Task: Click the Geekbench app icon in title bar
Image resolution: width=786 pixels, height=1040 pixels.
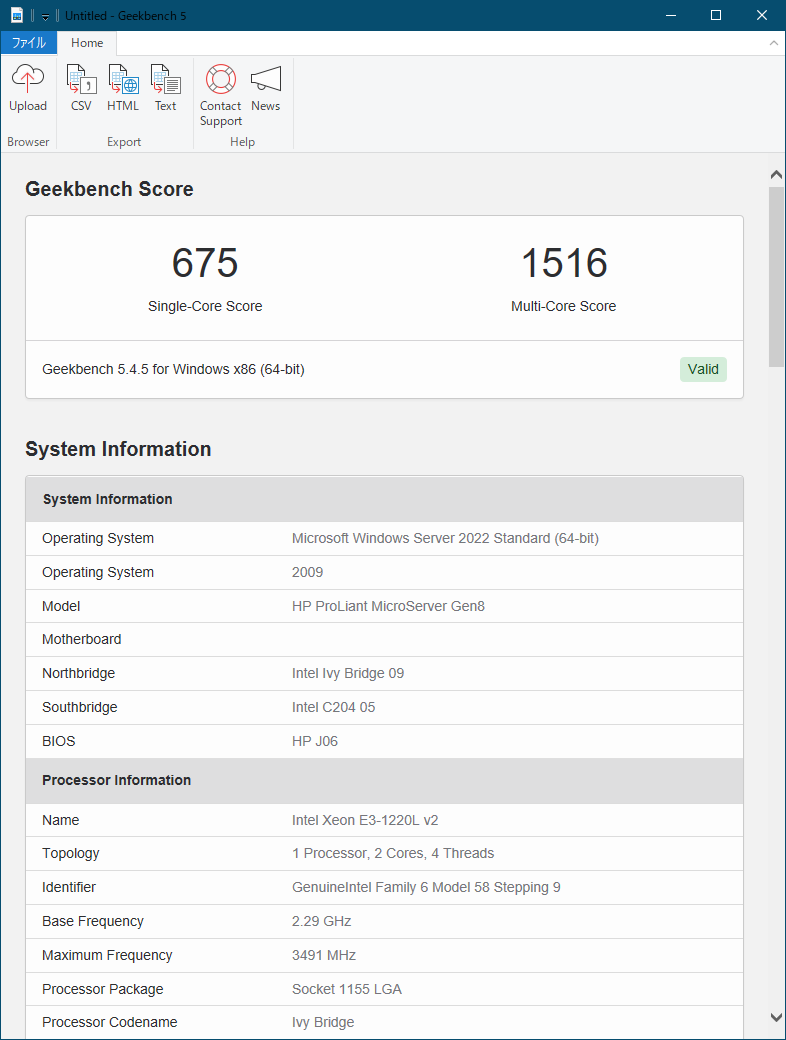Action: 17,15
